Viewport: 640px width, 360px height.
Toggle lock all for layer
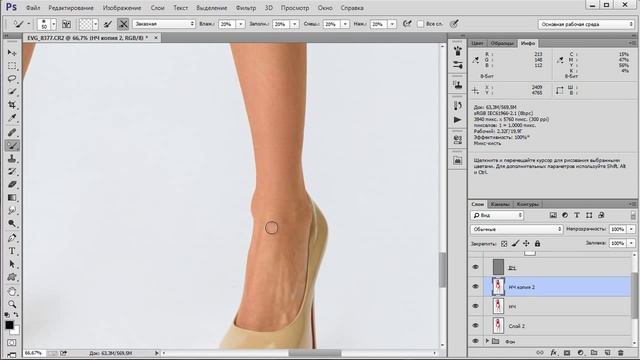click(537, 244)
